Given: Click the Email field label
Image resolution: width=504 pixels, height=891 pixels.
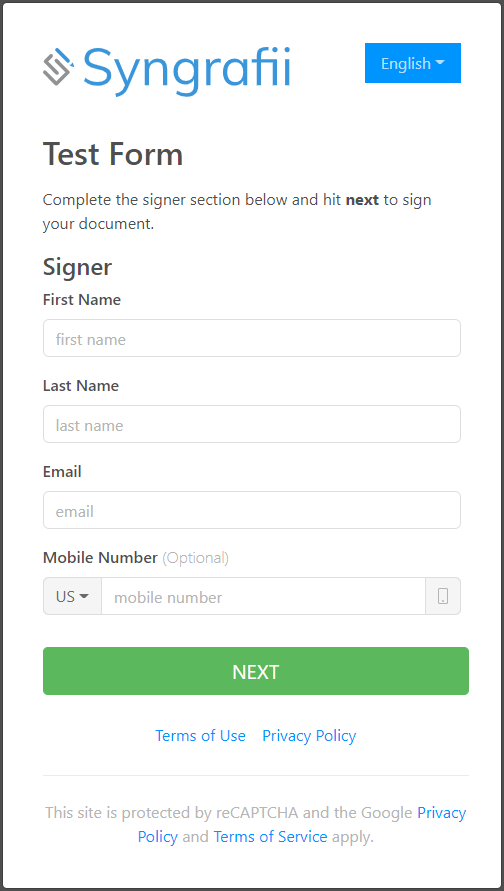Looking at the screenshot, I should 62,471.
